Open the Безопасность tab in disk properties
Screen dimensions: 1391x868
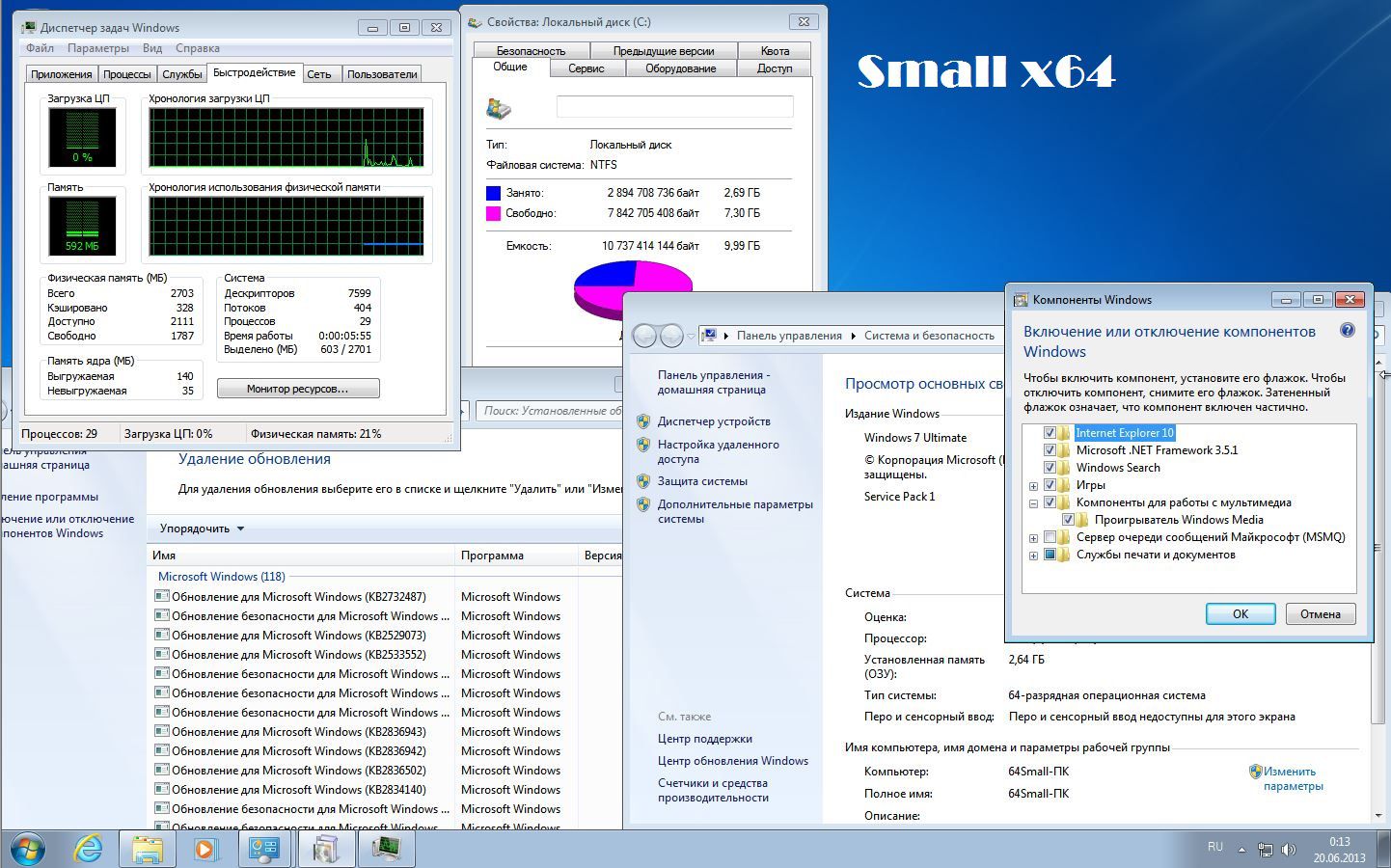tap(531, 51)
